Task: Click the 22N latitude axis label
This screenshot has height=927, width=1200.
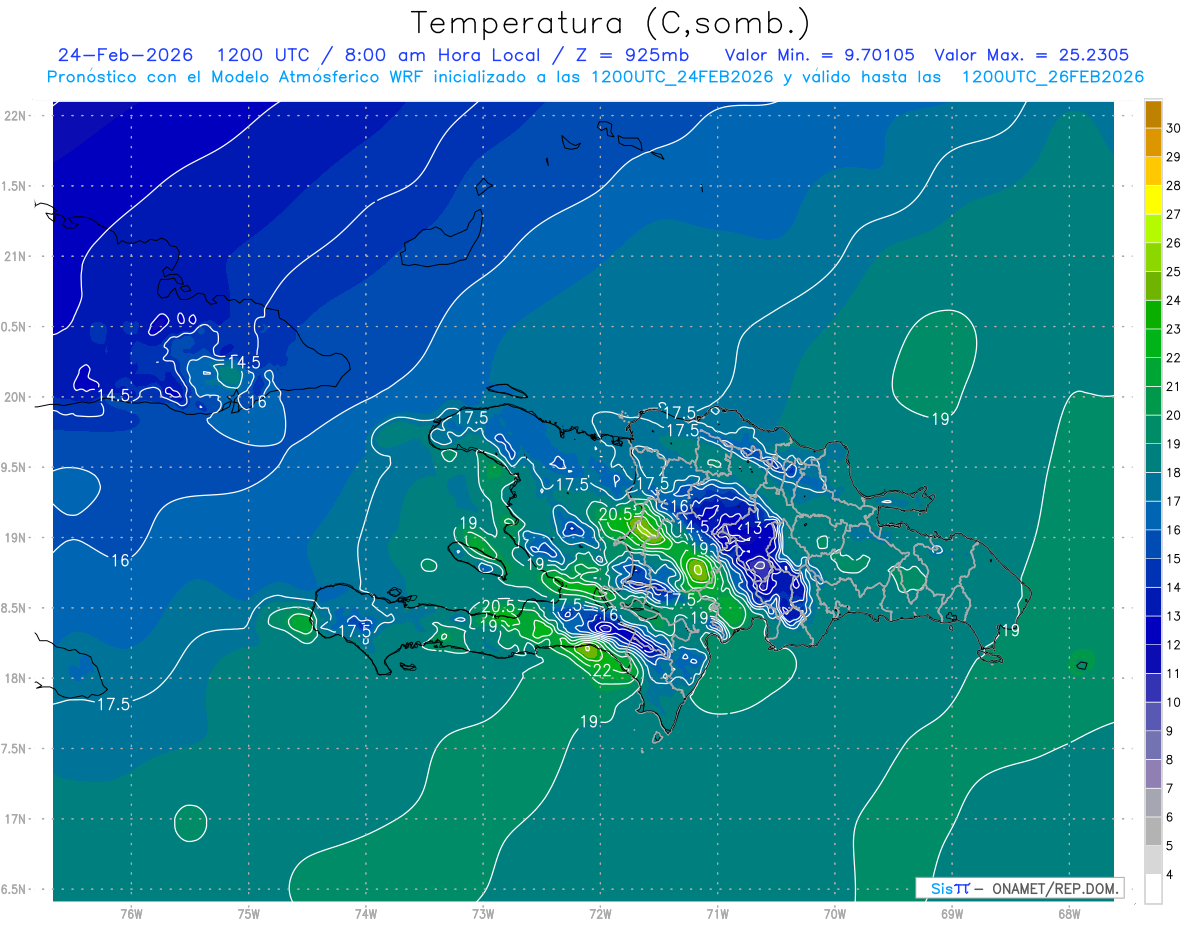Action: pos(15,115)
